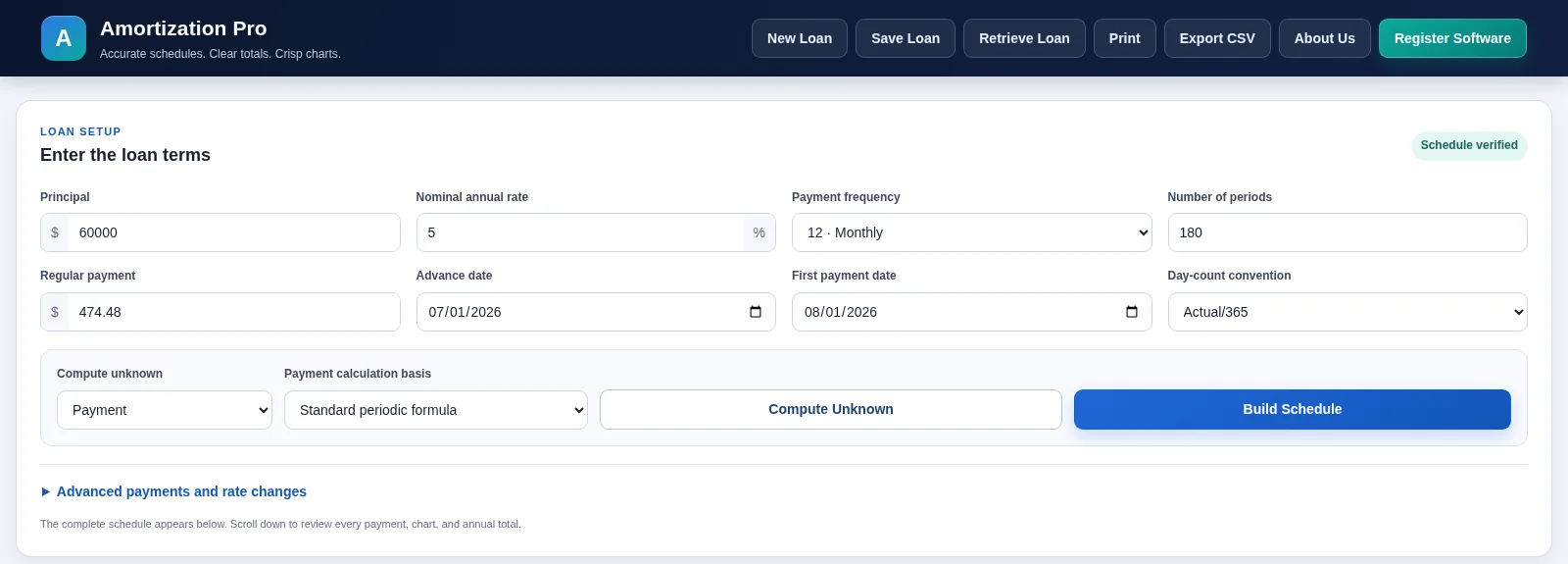Click the dollar sign prefix in Principal field

pos(55,232)
